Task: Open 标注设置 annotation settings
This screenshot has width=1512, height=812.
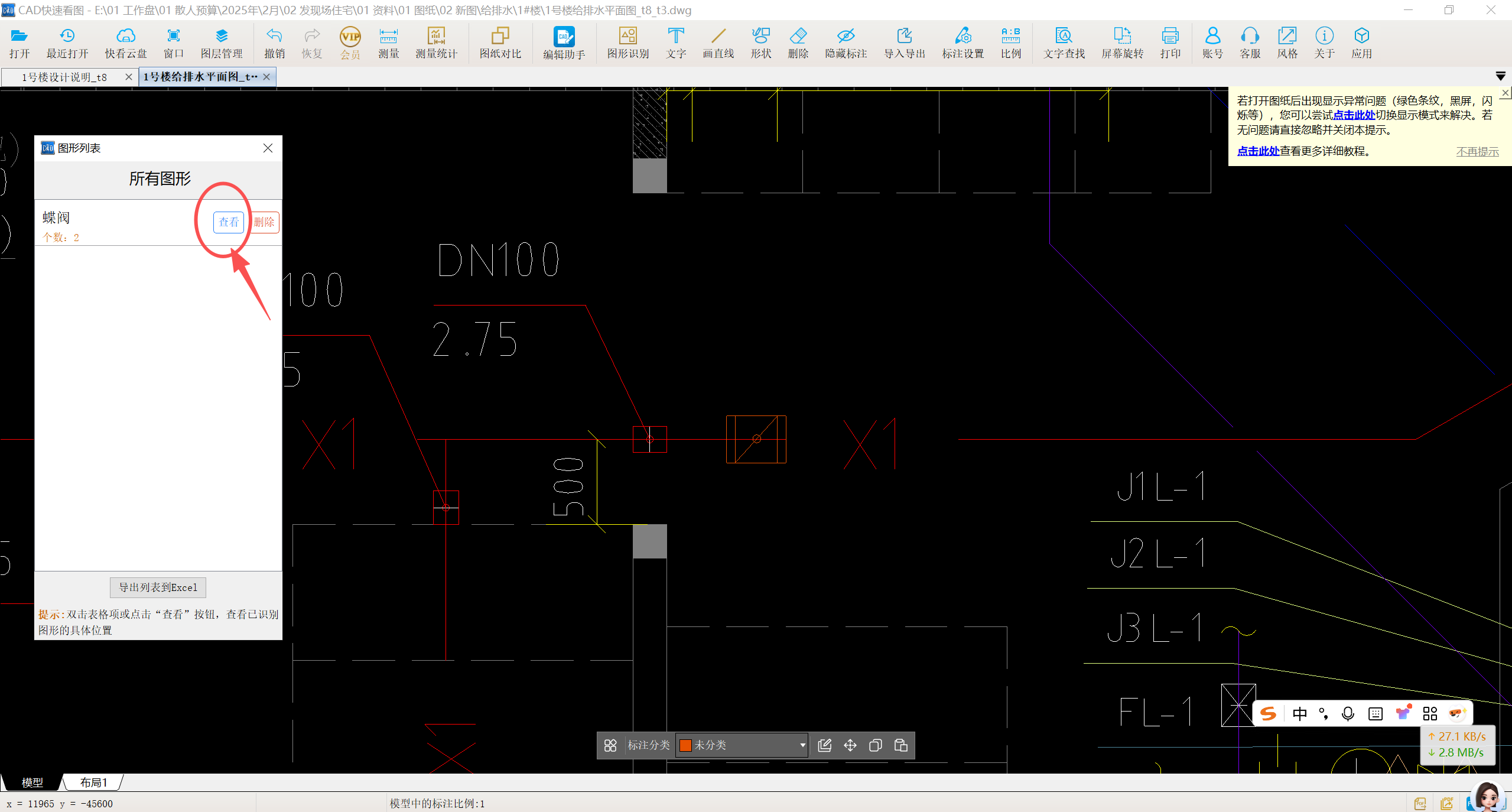Action: 963,43
